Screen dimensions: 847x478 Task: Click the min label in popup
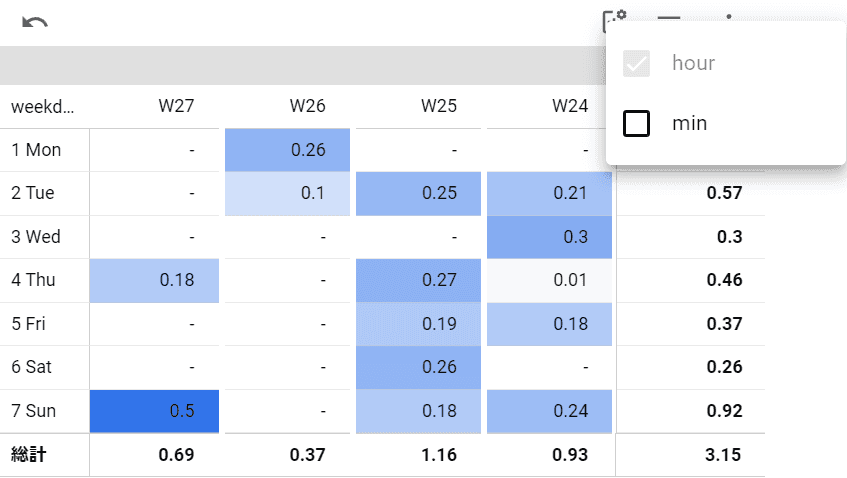[x=689, y=124]
